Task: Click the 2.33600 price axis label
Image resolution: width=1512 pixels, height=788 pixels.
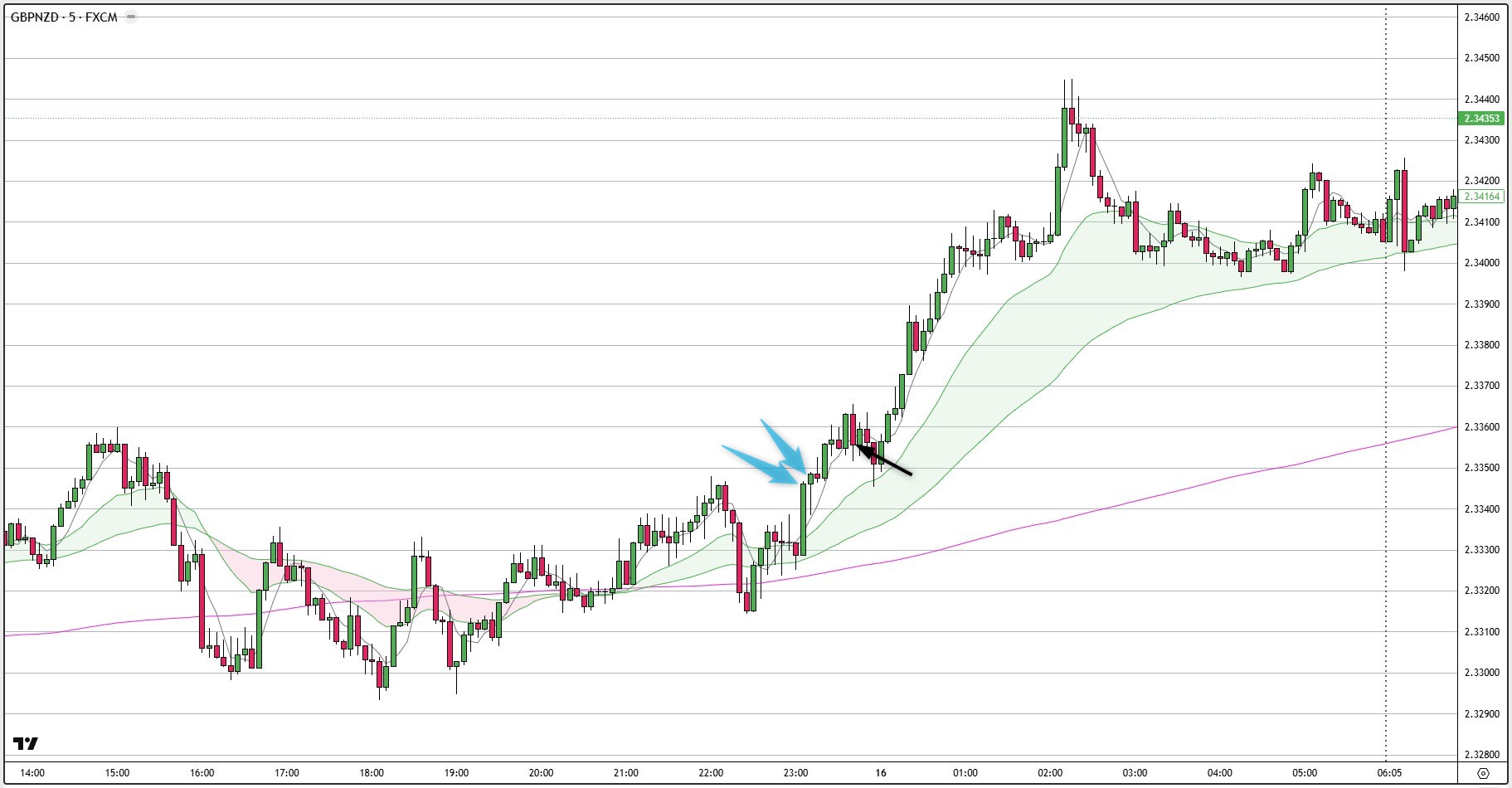Action: pyautogui.click(x=1481, y=427)
